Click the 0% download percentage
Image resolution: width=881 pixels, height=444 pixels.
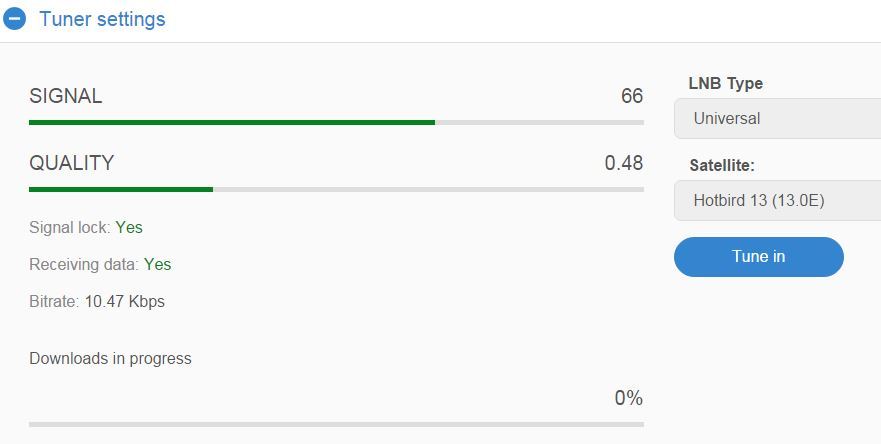629,398
